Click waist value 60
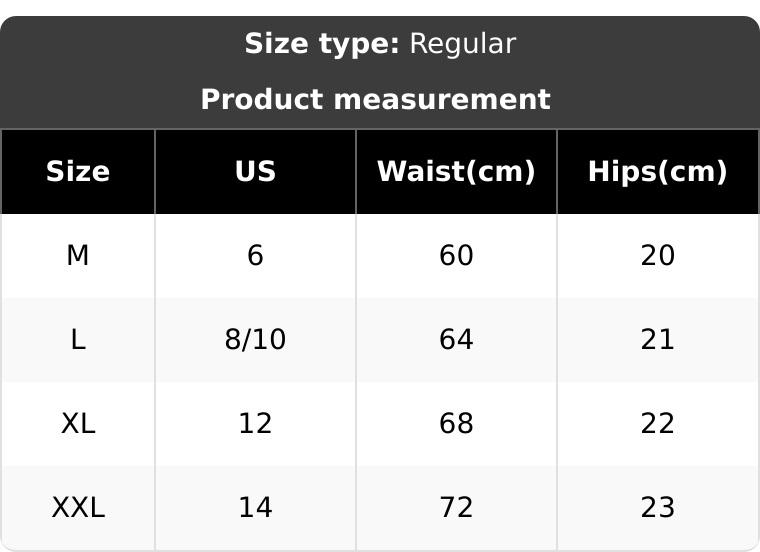760x552 pixels. tap(457, 256)
